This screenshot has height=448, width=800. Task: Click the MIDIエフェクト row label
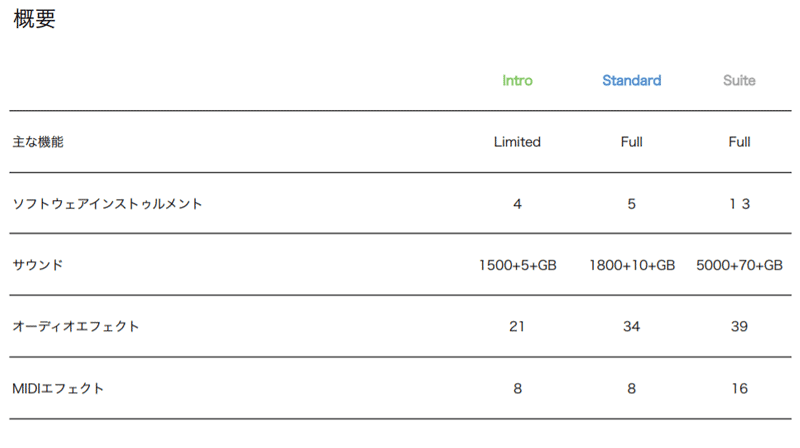pyautogui.click(x=58, y=388)
